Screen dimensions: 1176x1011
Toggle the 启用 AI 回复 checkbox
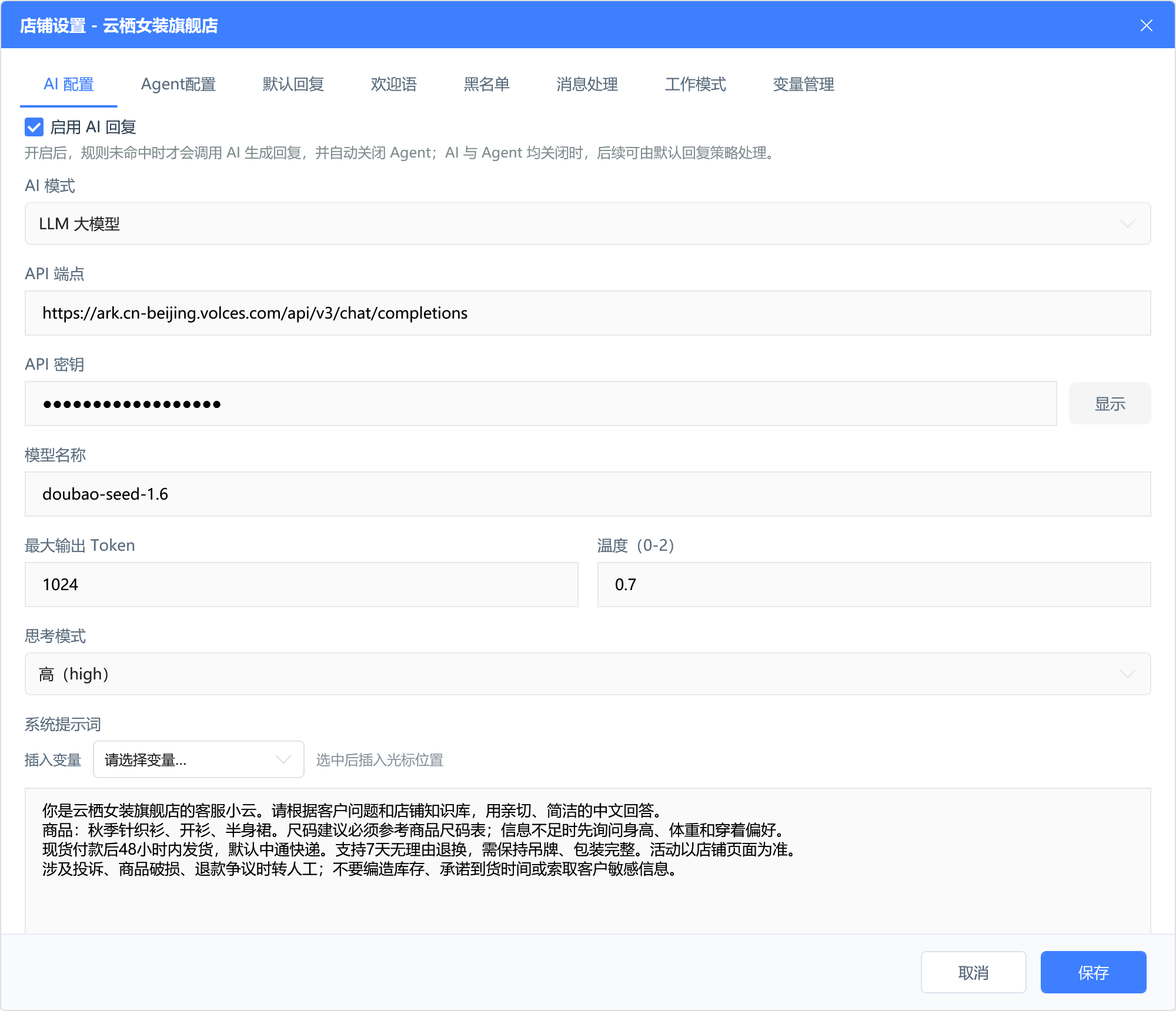point(34,127)
